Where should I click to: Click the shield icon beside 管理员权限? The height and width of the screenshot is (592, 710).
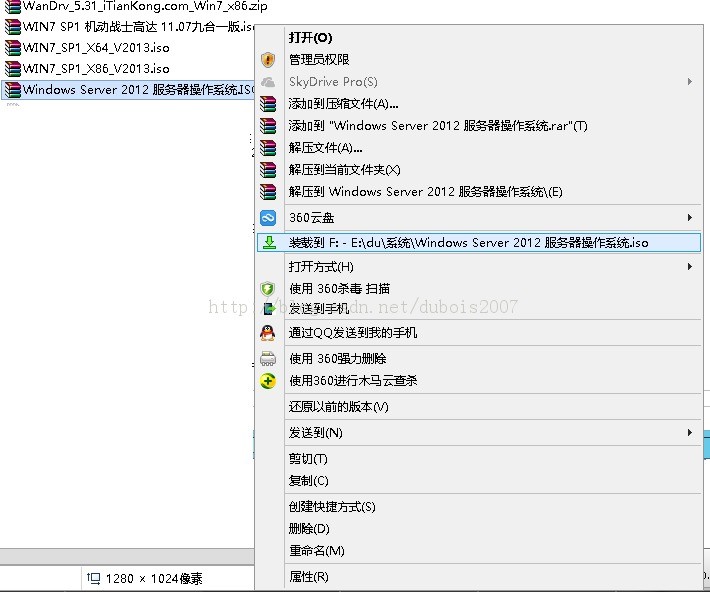[267, 60]
